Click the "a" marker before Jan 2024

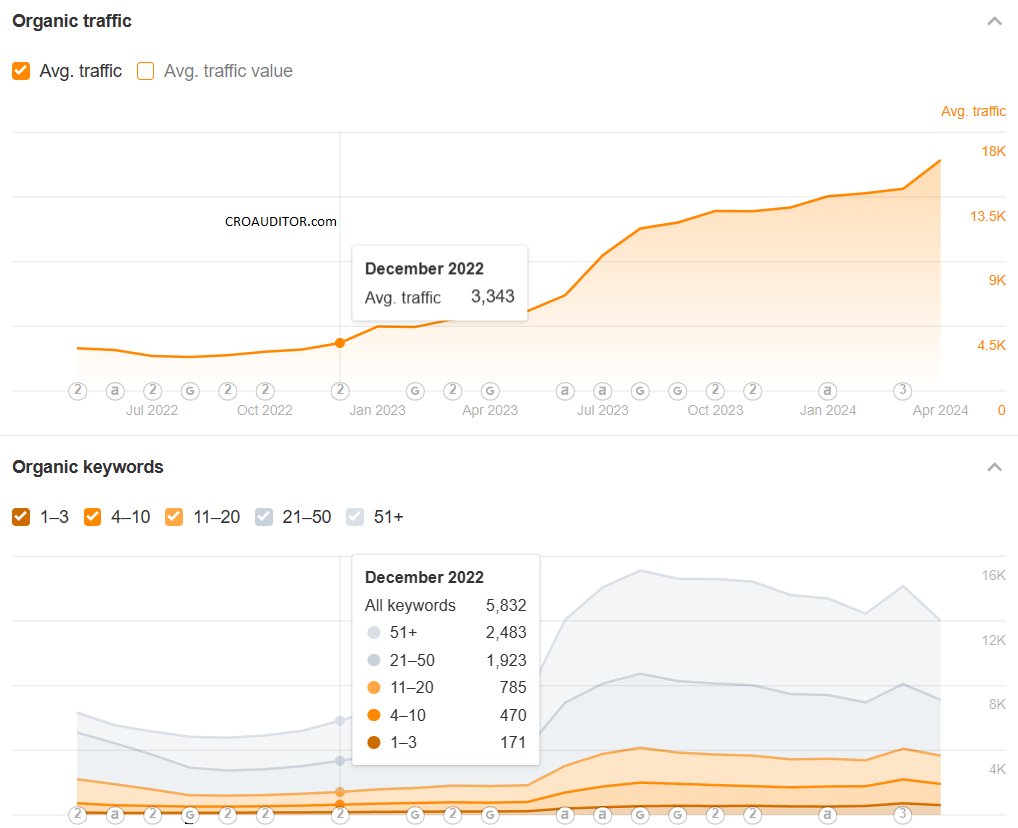828,391
